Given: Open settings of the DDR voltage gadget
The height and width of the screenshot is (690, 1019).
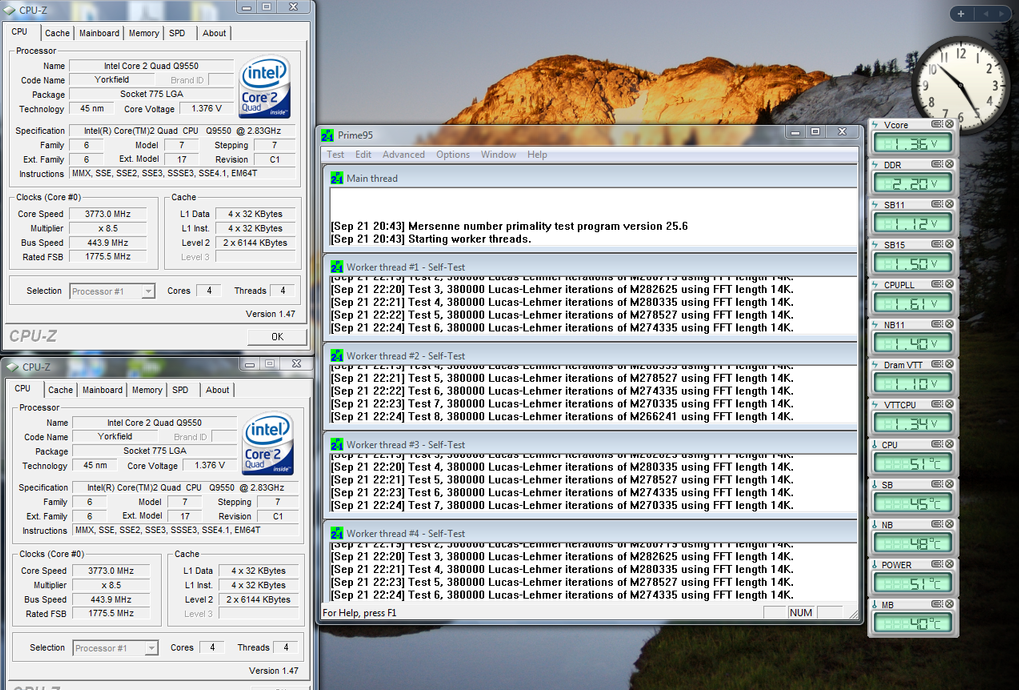Looking at the screenshot, I should point(937,164).
